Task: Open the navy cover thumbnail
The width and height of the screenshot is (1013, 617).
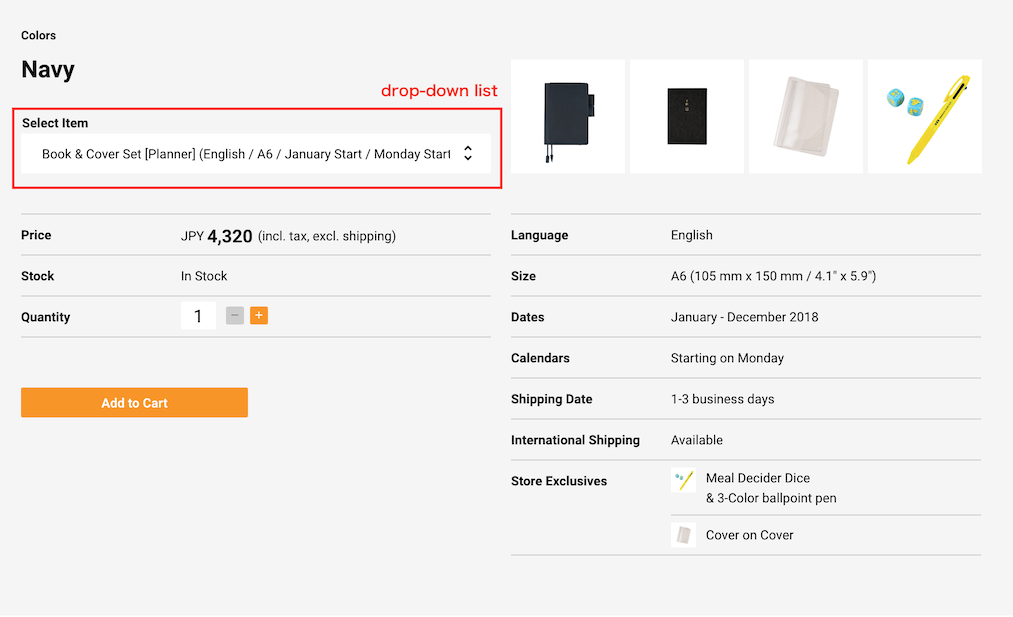Action: (568, 116)
